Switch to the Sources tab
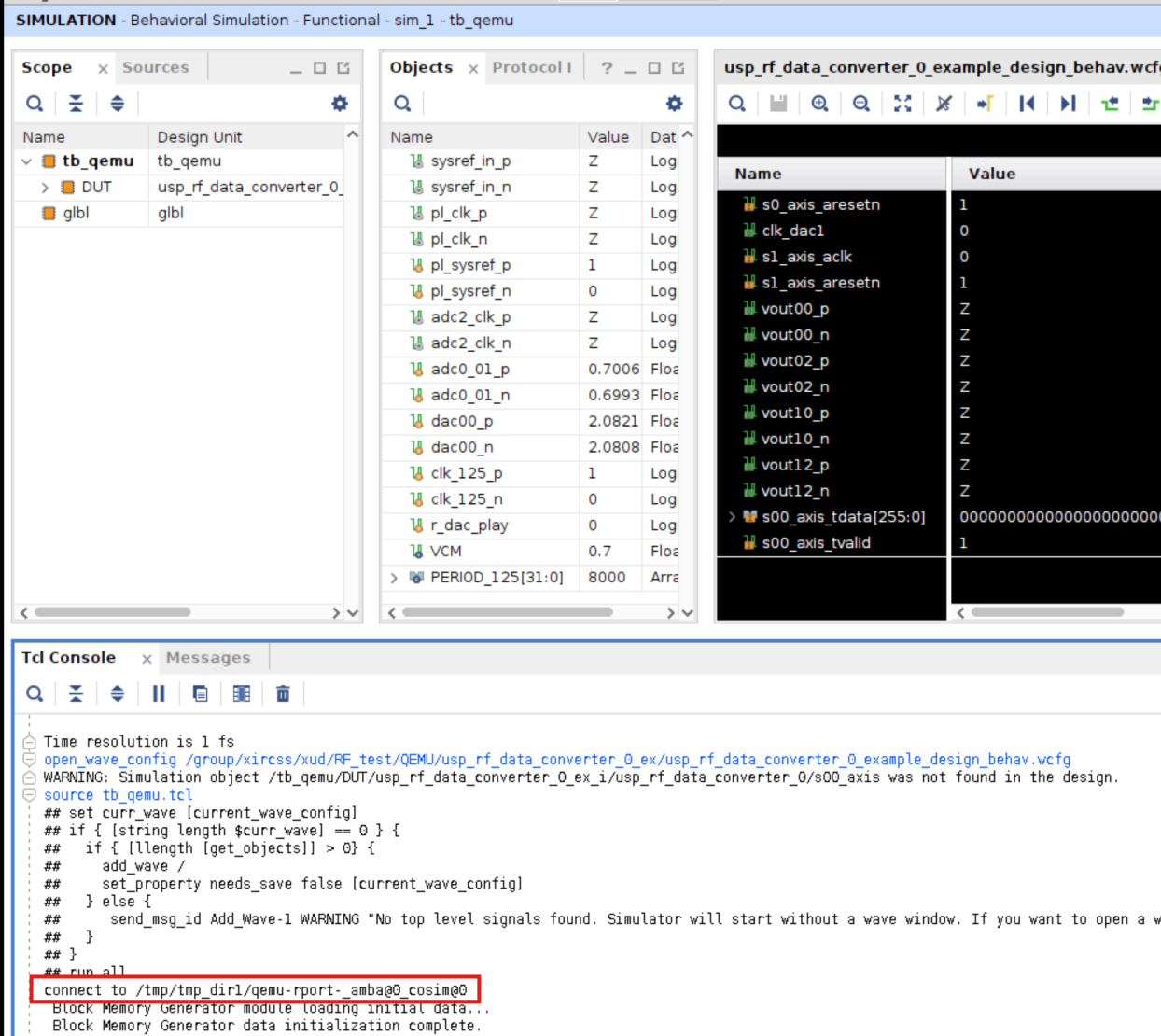Viewport: 1161px width, 1036px height. pos(155,66)
